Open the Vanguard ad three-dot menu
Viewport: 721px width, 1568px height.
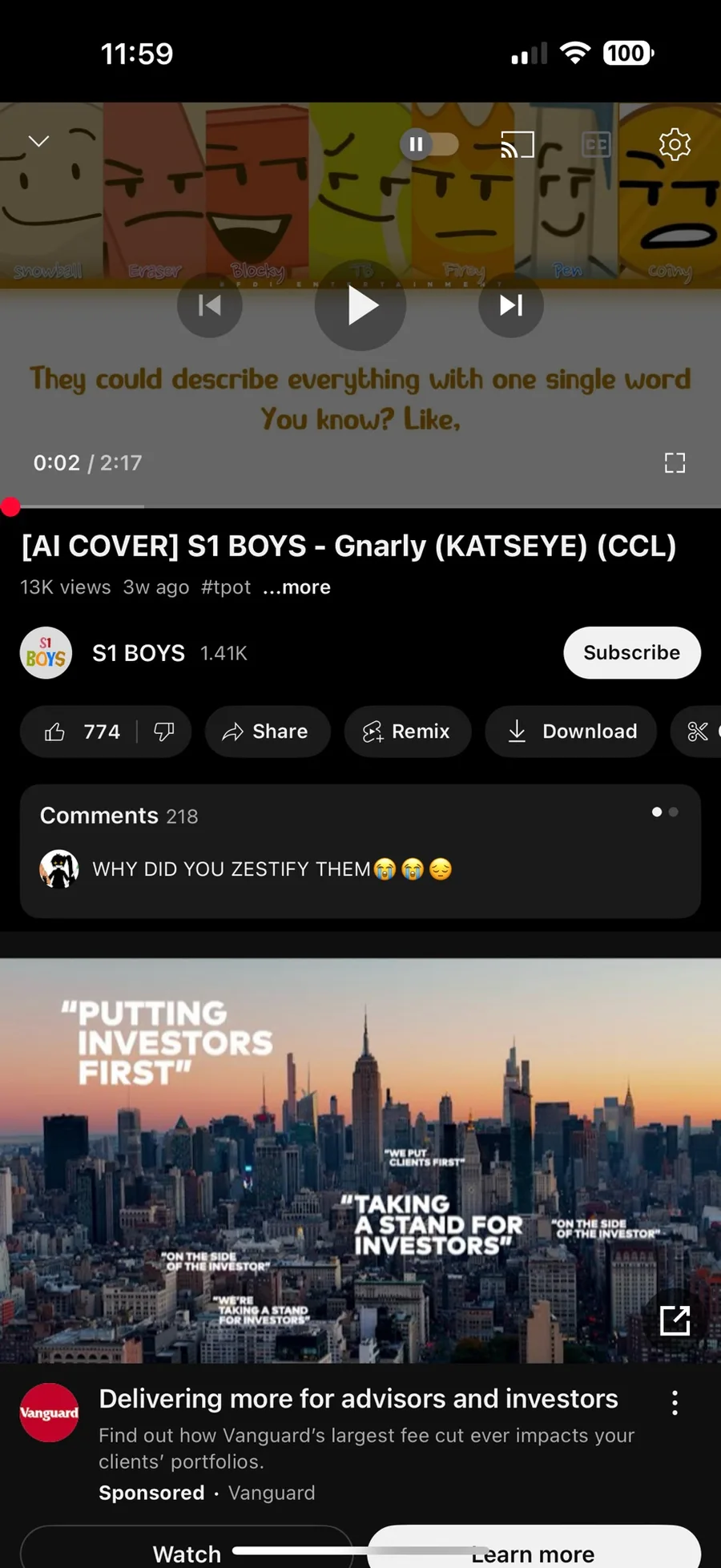[675, 1403]
